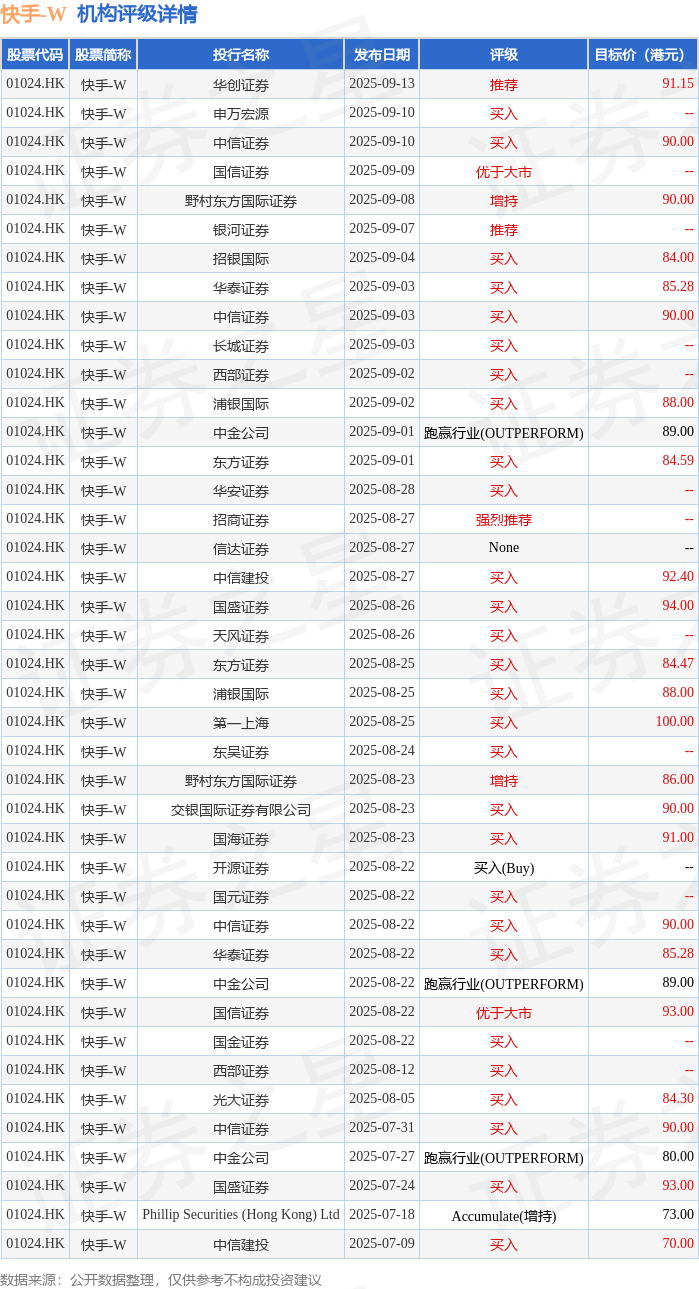
Task: Select the 84.30 target price
Action: 678,1099
